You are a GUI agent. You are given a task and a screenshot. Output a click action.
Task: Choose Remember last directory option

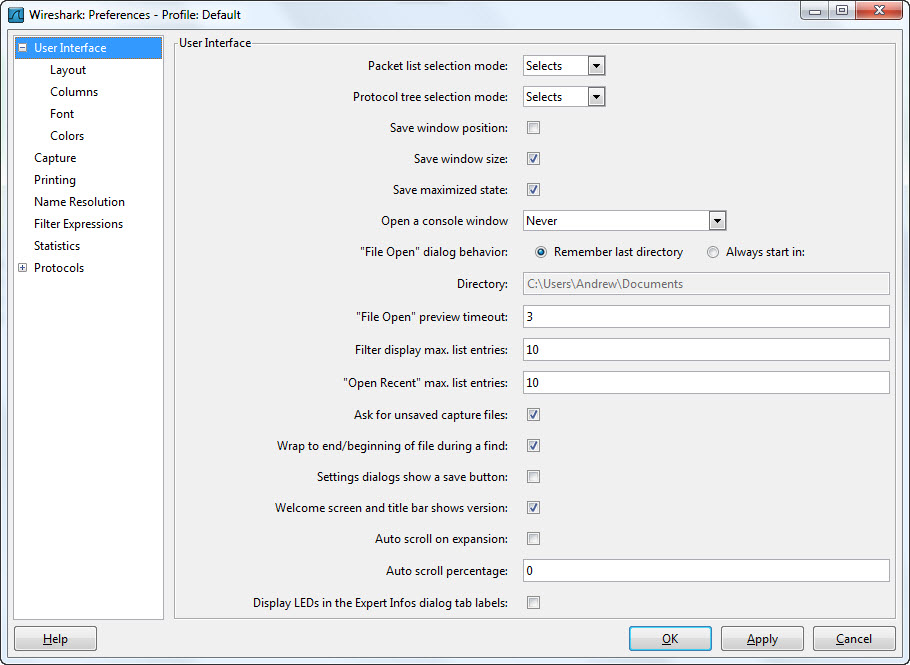click(541, 252)
